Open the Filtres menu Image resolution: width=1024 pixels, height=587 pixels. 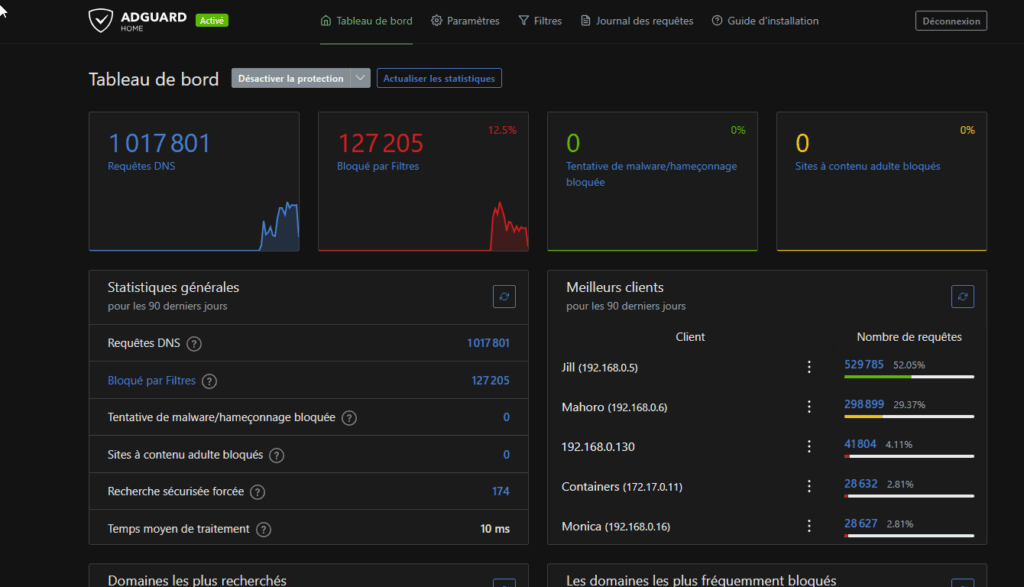540,21
